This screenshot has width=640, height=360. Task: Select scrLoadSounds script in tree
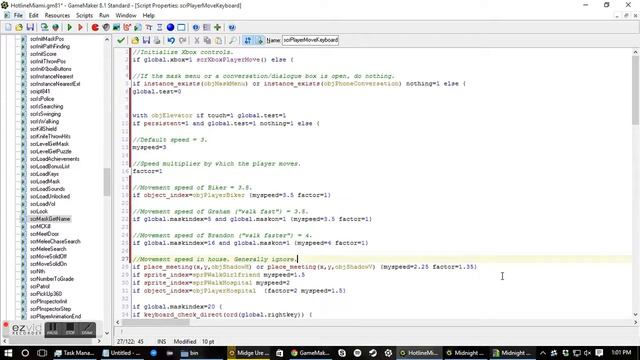click(x=47, y=189)
